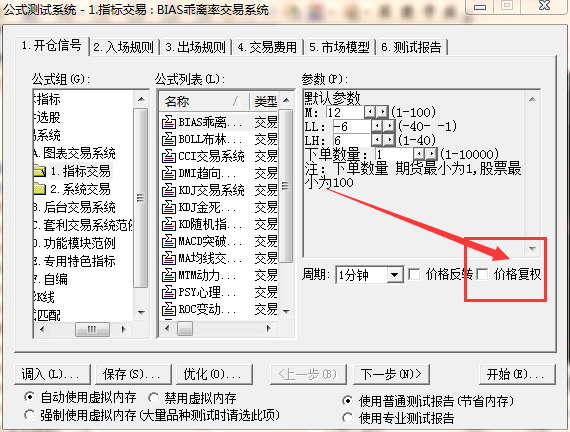Open the 周期 1分钟 dropdown
This screenshot has height=432, width=570.
tap(394, 275)
